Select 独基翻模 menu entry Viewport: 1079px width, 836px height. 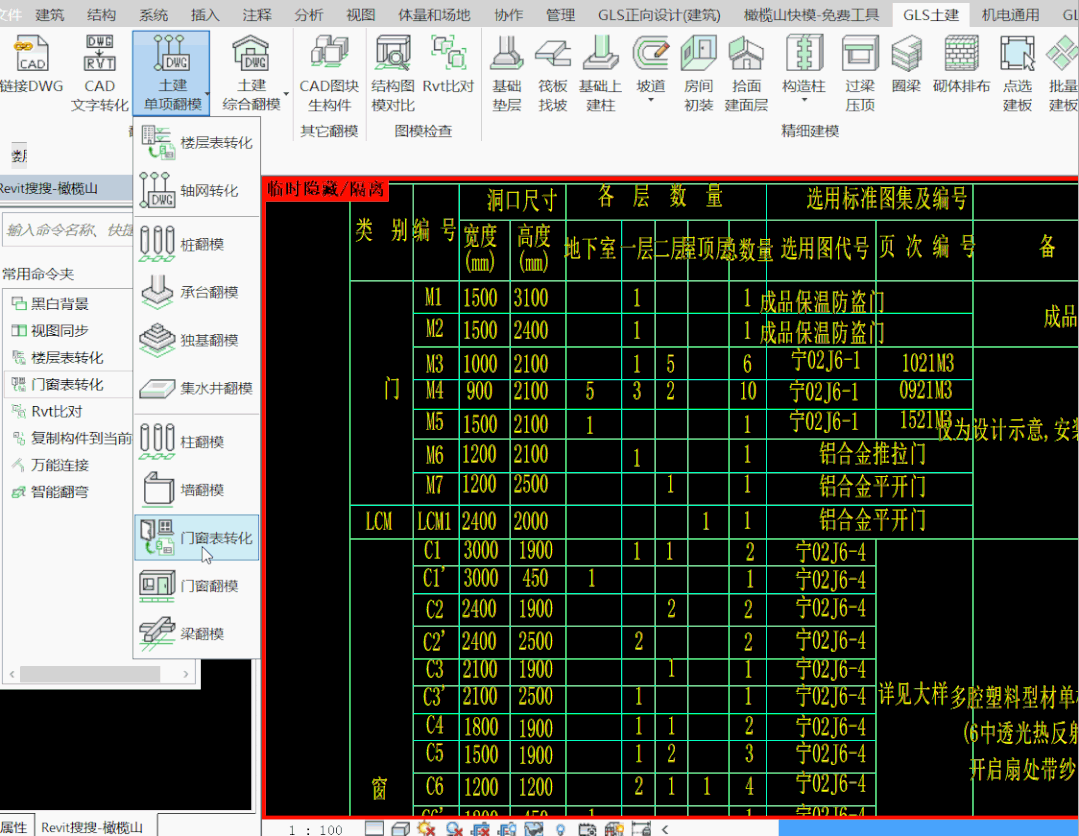tap(197, 340)
